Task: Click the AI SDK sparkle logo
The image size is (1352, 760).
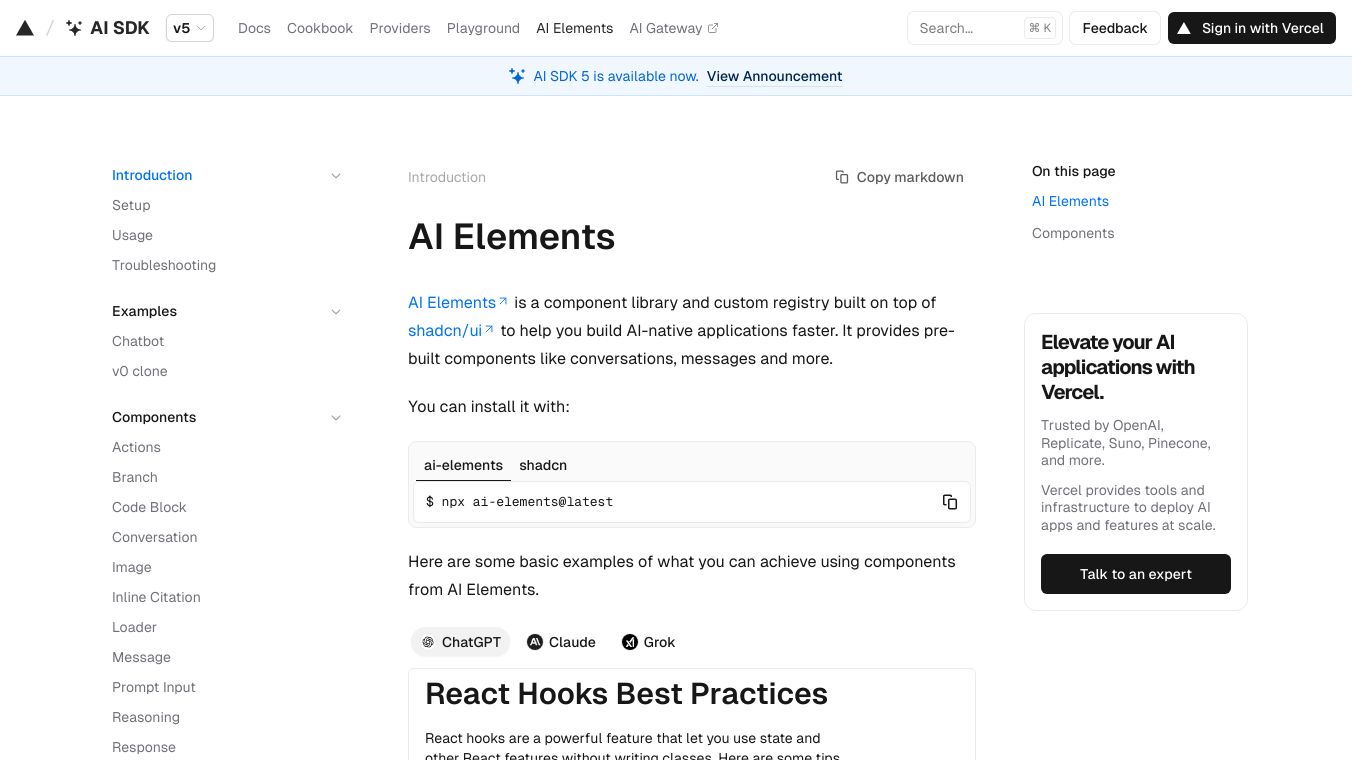Action: click(75, 28)
